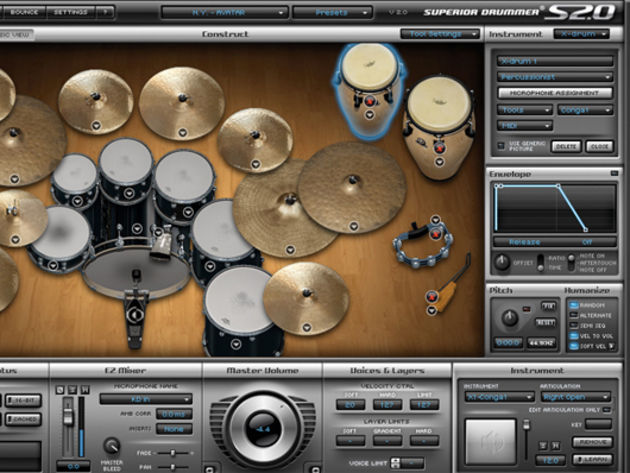The height and width of the screenshot is (473, 630).
Task: Toggle the Vel to Vol option
Action: tap(573, 336)
